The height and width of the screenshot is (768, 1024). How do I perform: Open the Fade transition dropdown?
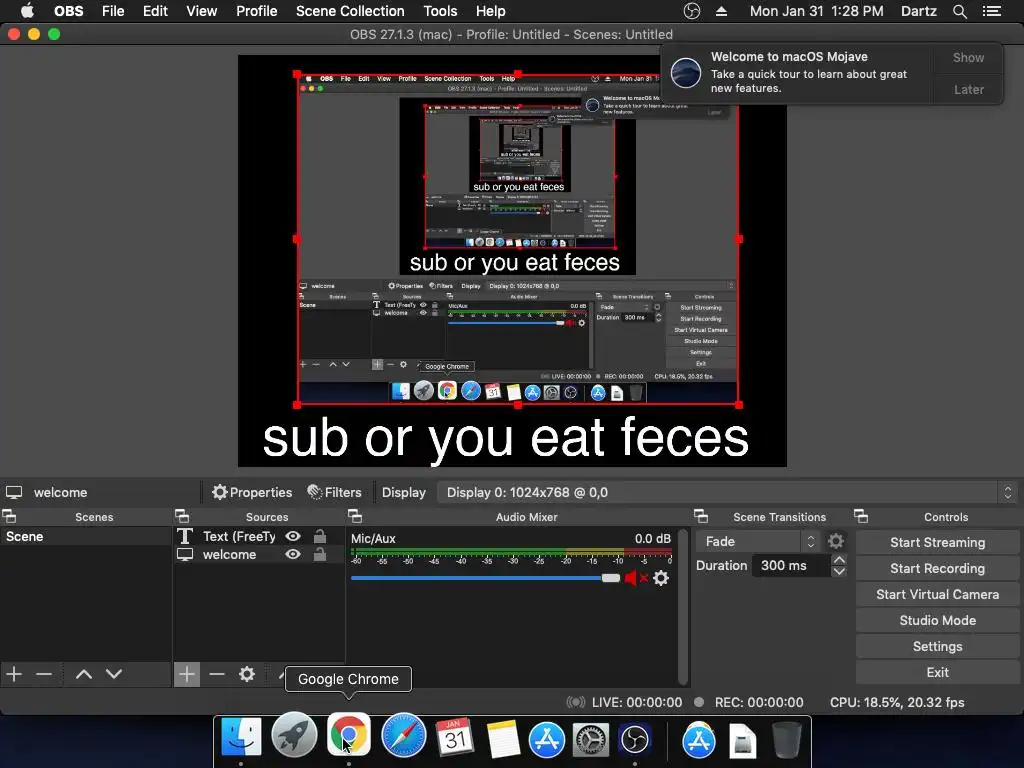[x=758, y=541]
